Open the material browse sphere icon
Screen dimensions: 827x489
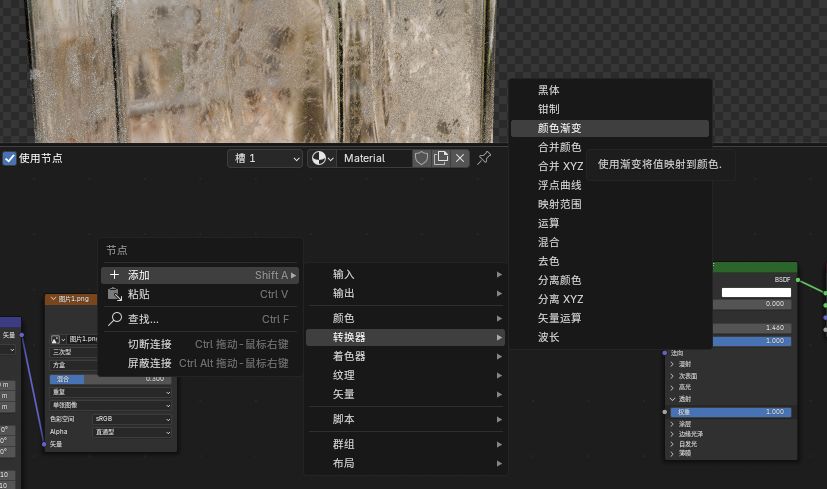pos(322,158)
